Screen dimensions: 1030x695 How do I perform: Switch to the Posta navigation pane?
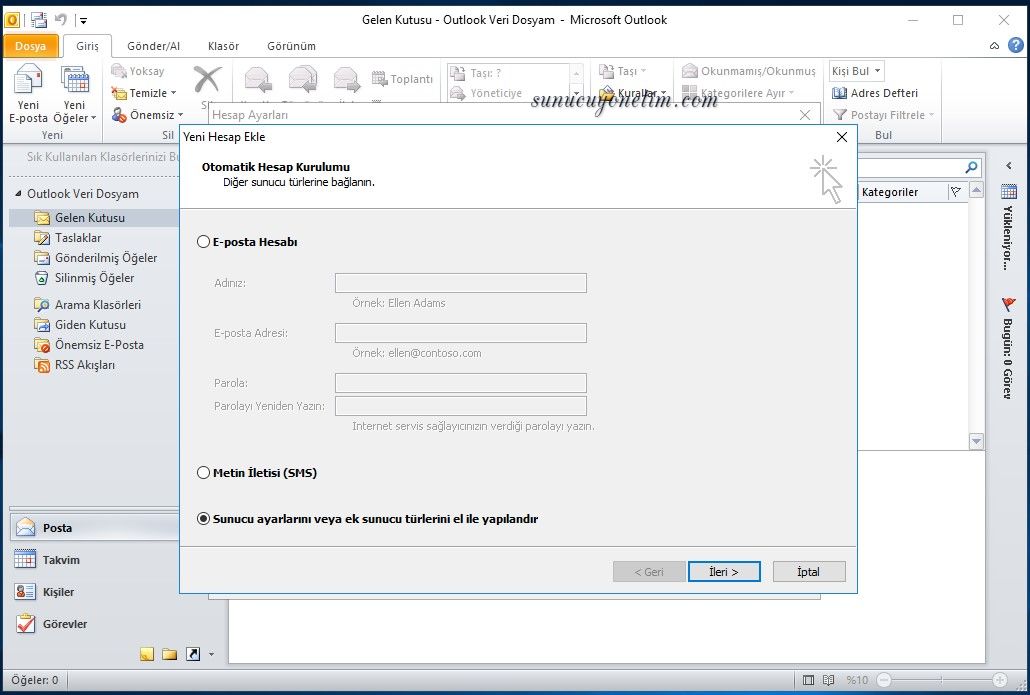point(94,527)
